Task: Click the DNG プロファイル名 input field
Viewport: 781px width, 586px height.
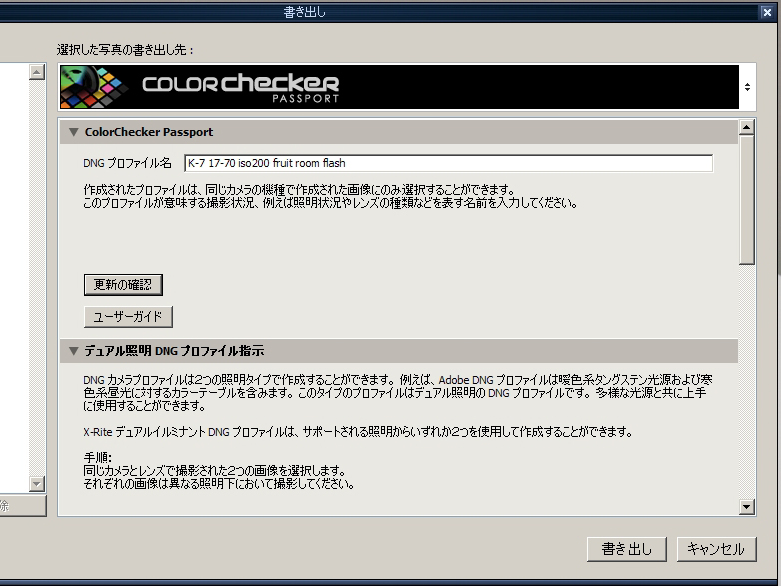Action: 448,163
